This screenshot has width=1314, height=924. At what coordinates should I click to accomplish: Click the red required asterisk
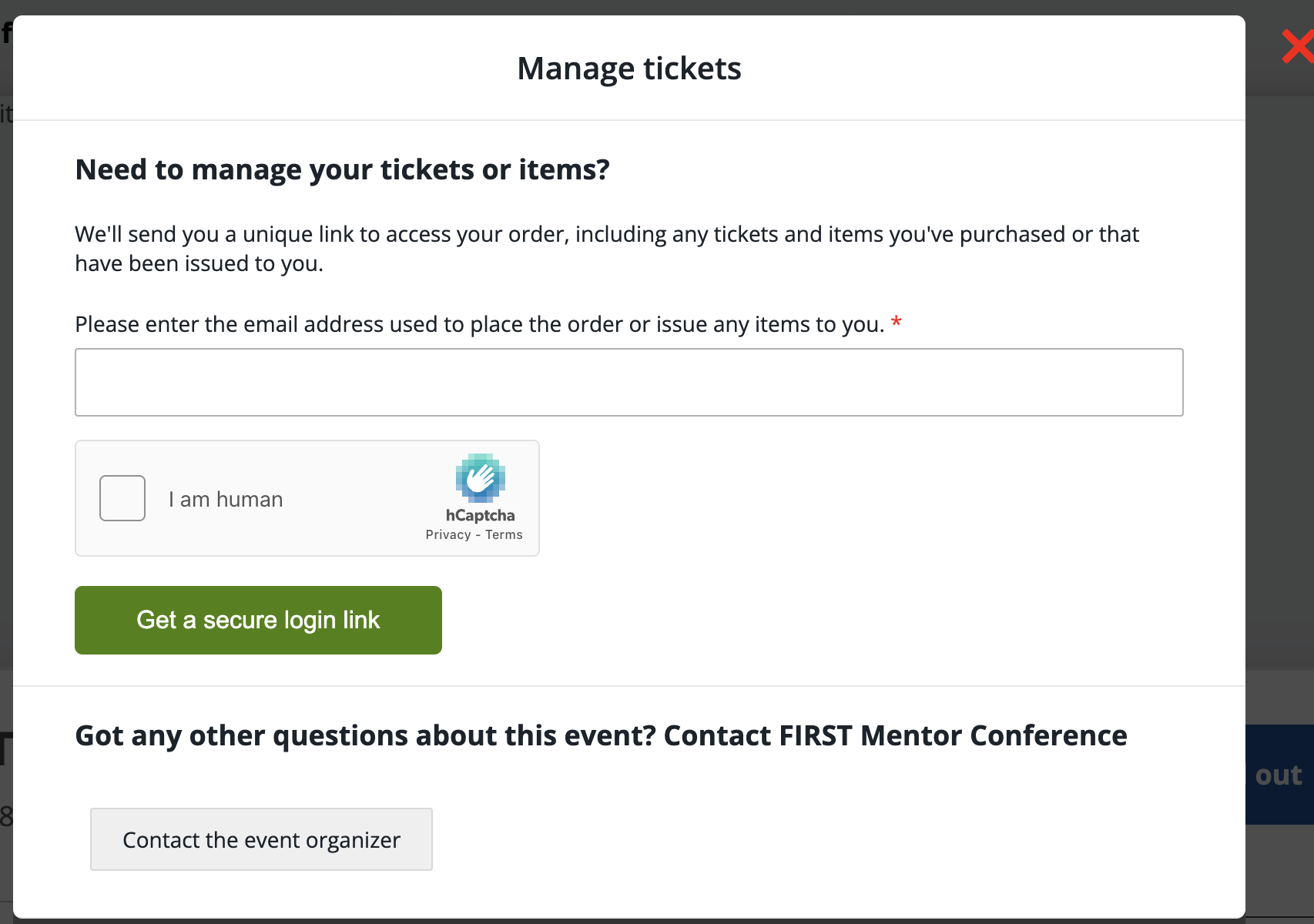[896, 323]
